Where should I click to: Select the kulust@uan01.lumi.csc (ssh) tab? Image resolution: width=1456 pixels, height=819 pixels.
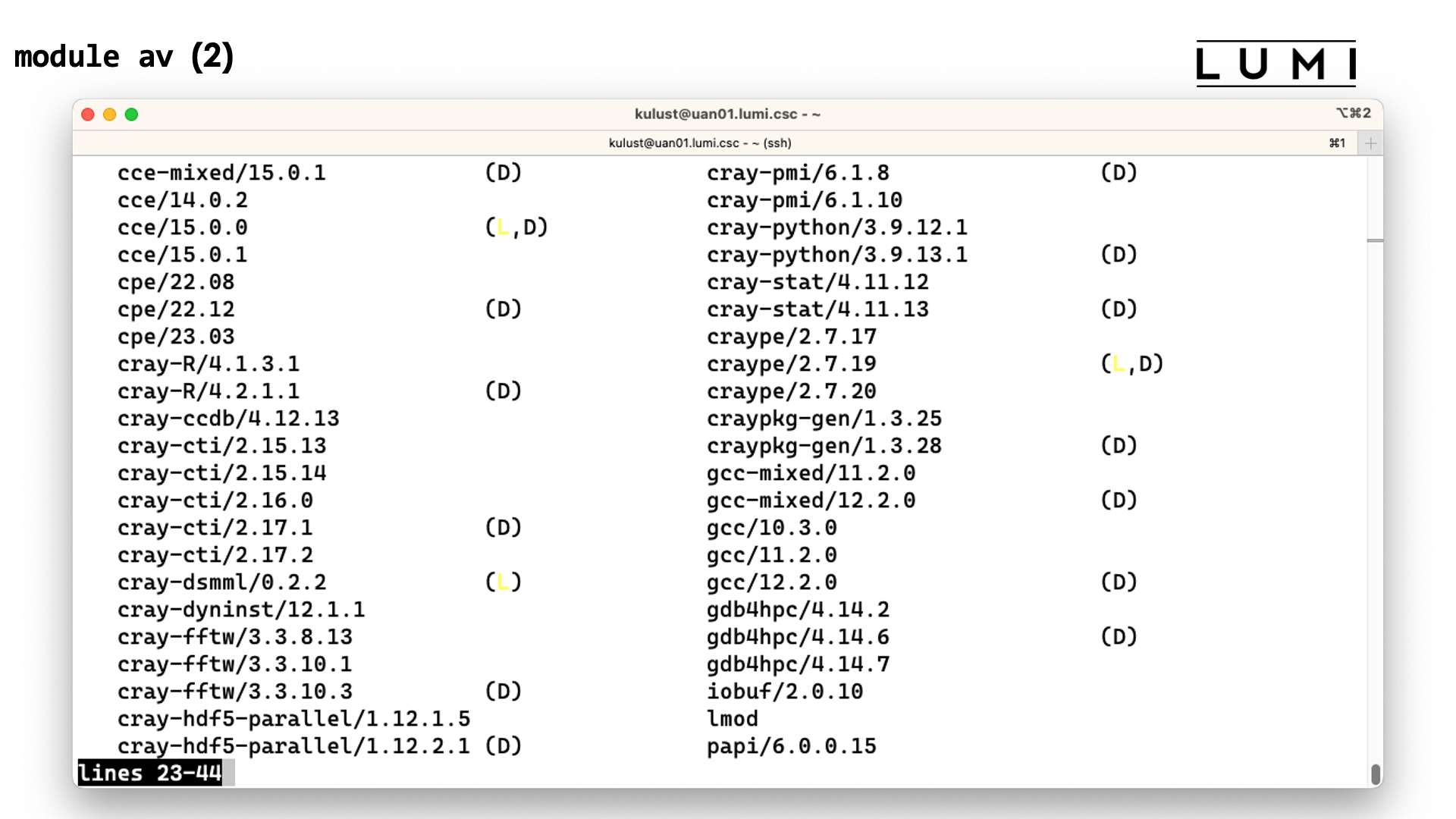700,143
